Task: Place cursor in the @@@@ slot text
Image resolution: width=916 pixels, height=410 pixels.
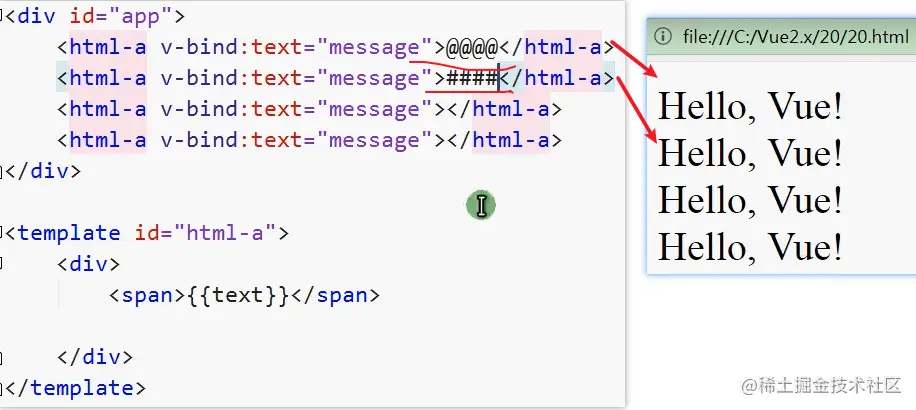Action: [x=471, y=47]
